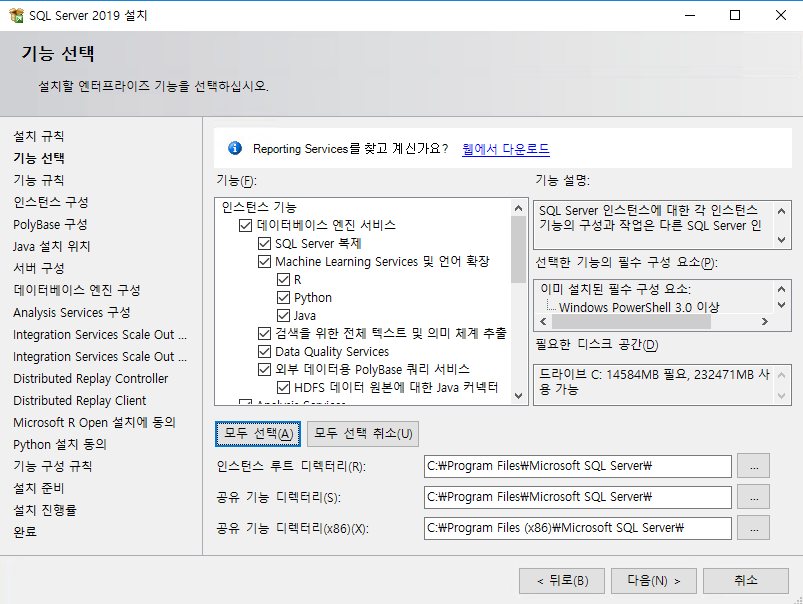The width and height of the screenshot is (803, 604).
Task: Uncheck the Python feature checkbox
Action: [x=283, y=297]
